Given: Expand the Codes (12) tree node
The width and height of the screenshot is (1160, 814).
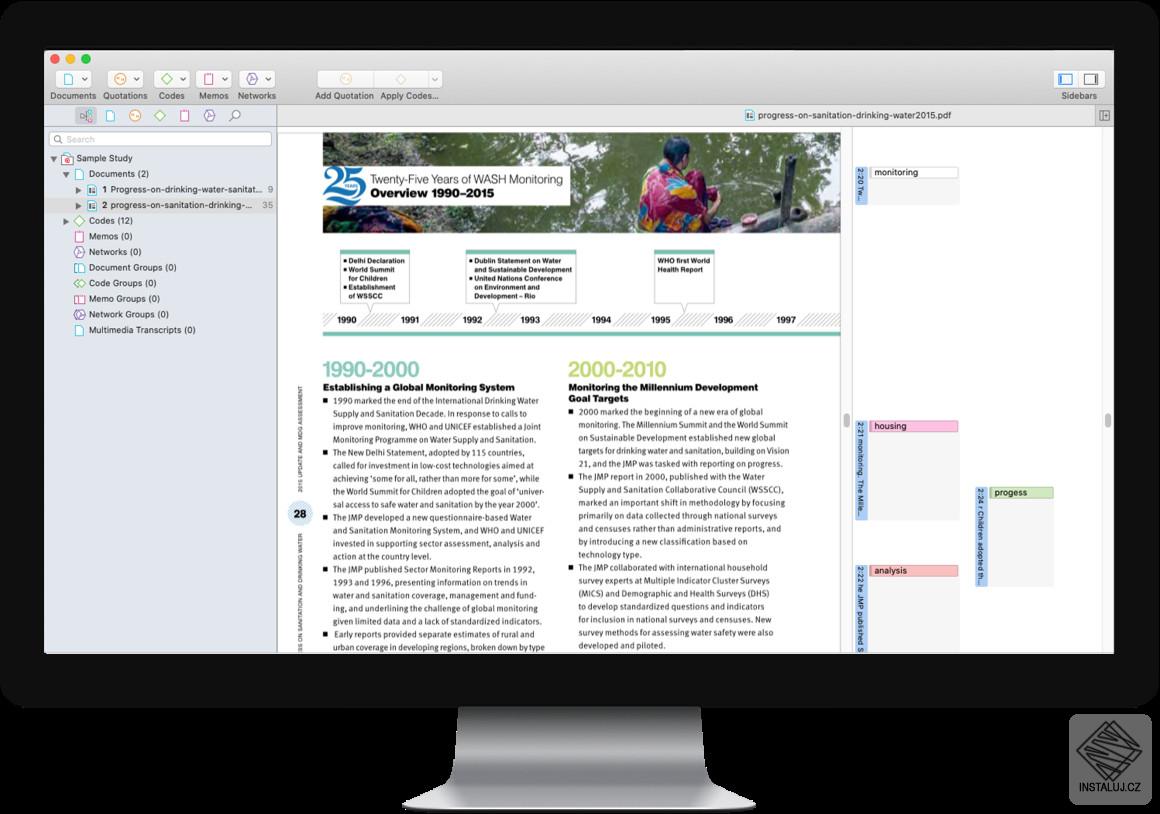Looking at the screenshot, I should (x=66, y=221).
